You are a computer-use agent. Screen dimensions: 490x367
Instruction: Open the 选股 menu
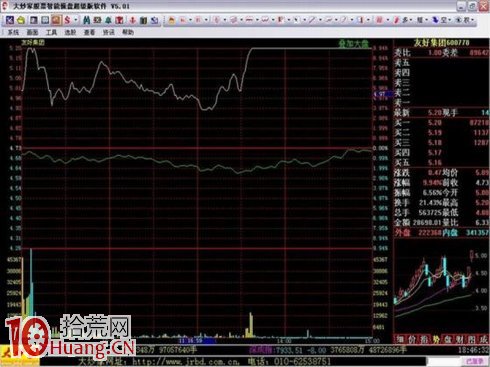[70, 32]
